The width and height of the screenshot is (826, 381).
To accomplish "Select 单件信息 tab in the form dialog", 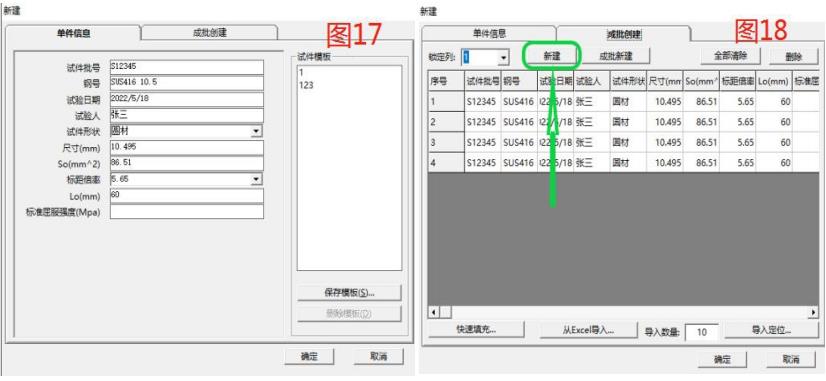I will [74, 33].
